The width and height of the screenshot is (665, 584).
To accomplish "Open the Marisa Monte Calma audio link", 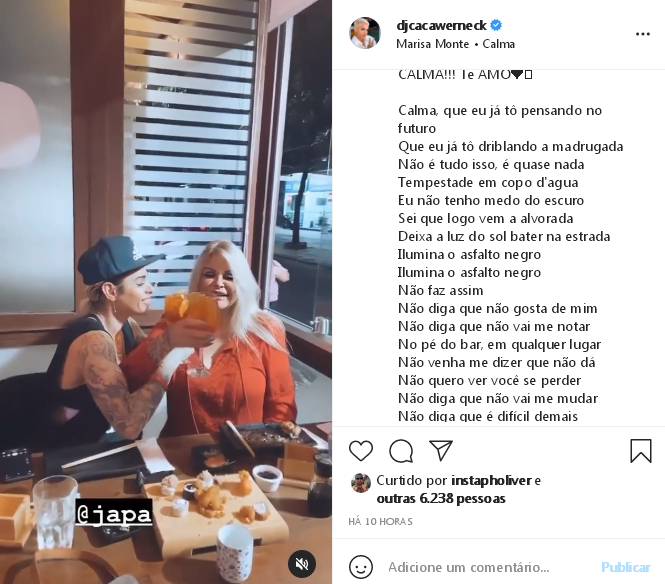I will coord(455,44).
